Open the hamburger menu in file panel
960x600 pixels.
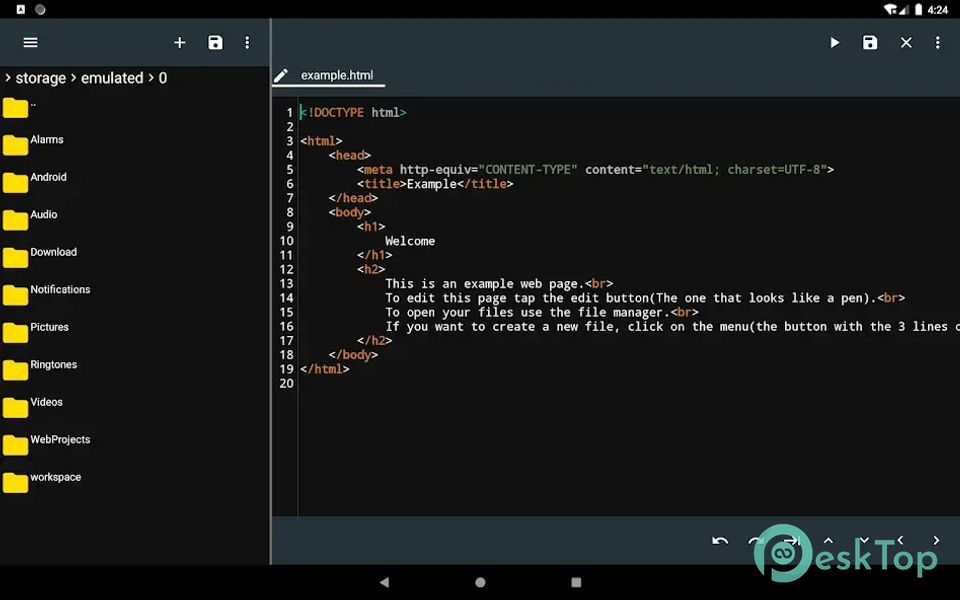point(30,42)
